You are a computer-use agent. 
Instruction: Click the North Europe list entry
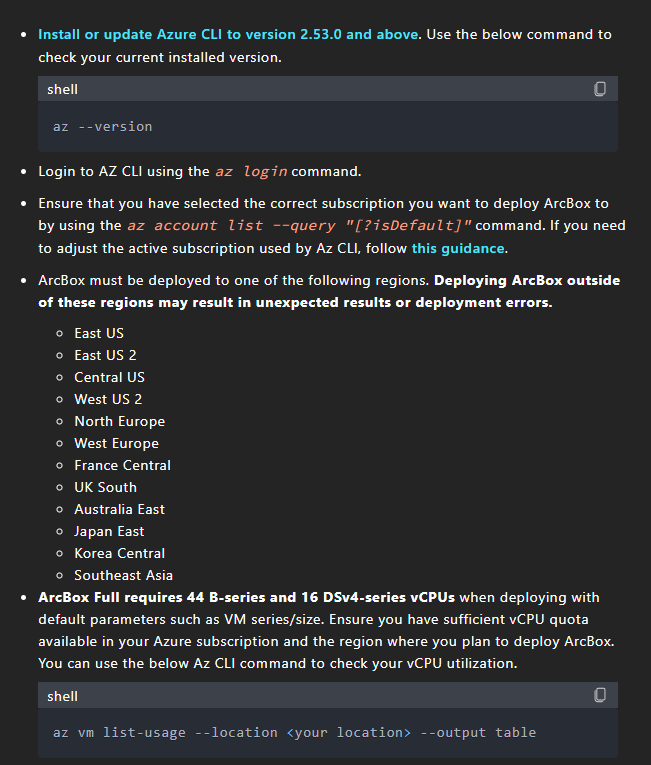119,421
